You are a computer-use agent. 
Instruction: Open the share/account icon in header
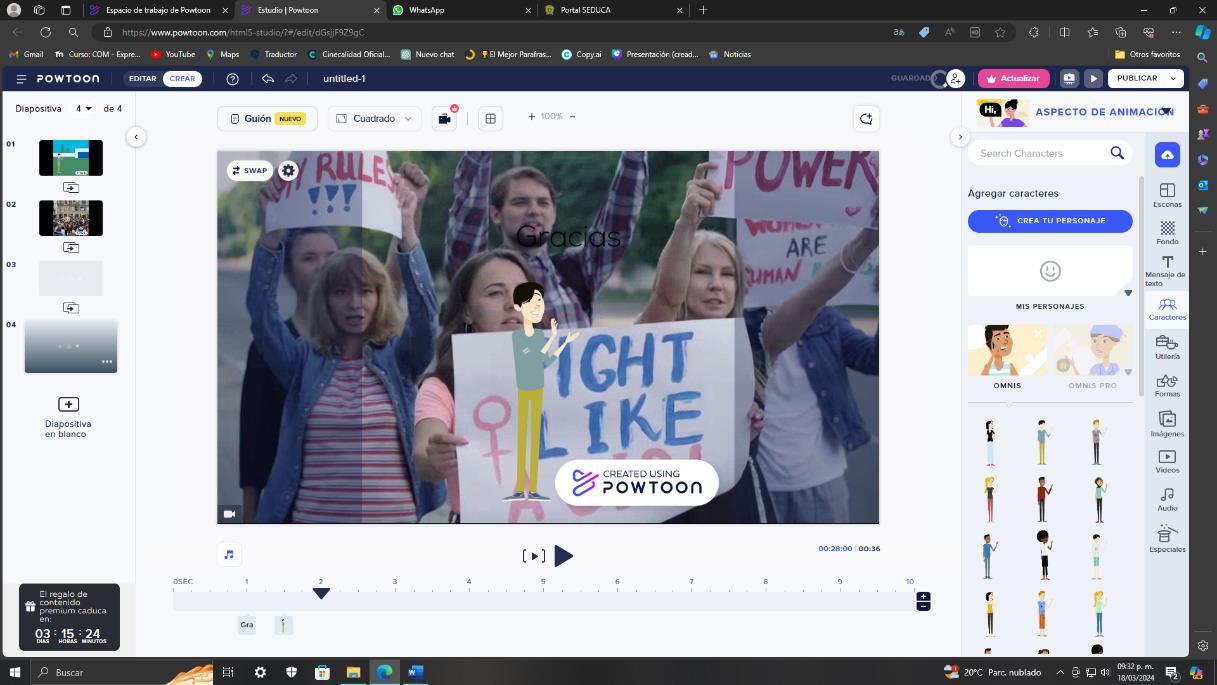956,78
